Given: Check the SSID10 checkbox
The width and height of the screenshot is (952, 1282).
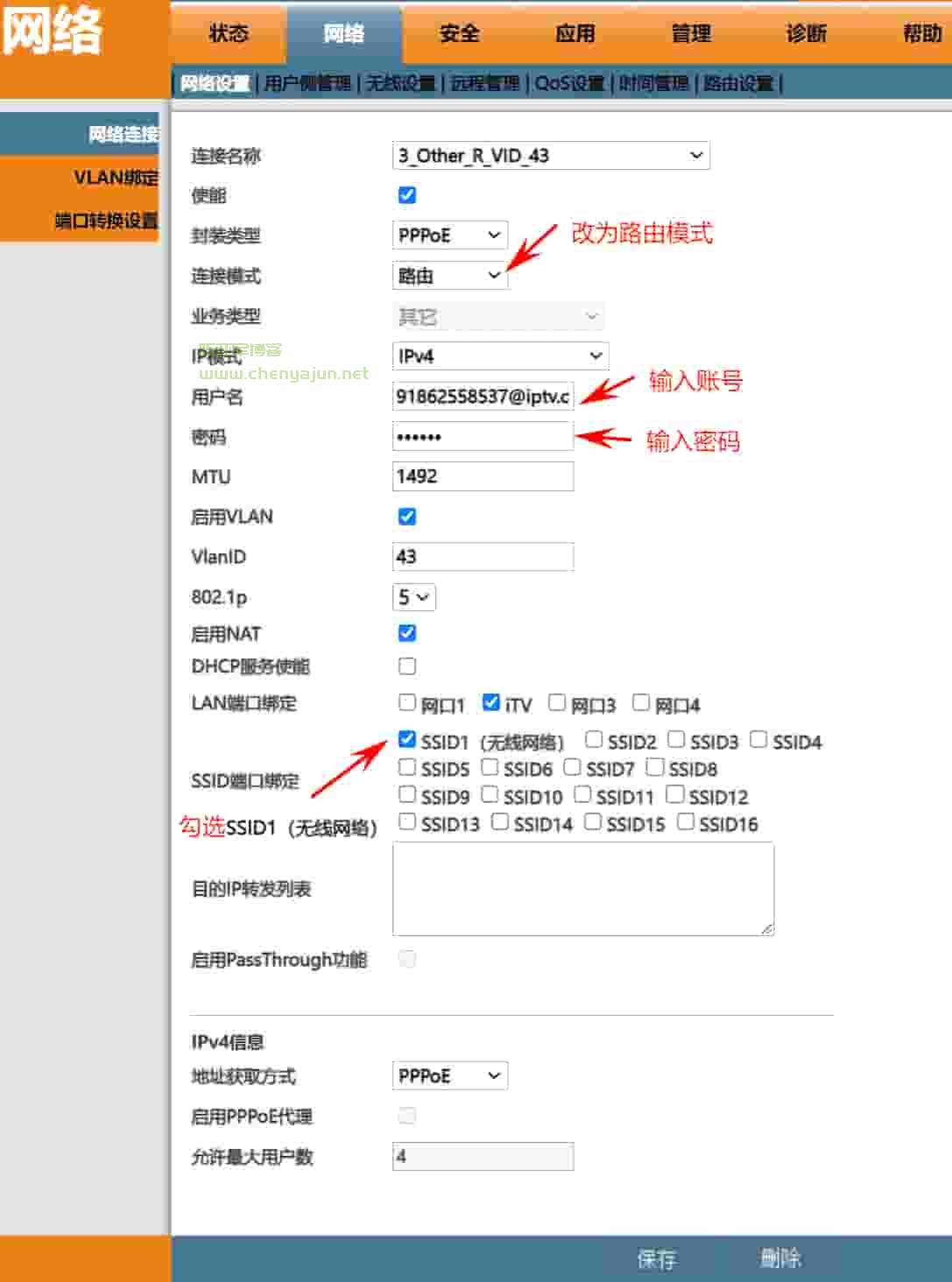Looking at the screenshot, I should (490, 794).
